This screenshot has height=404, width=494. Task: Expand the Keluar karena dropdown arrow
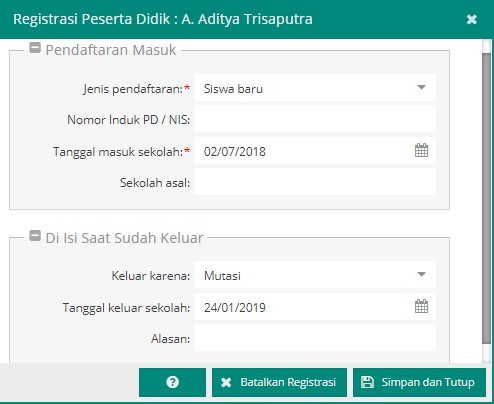tap(421, 274)
